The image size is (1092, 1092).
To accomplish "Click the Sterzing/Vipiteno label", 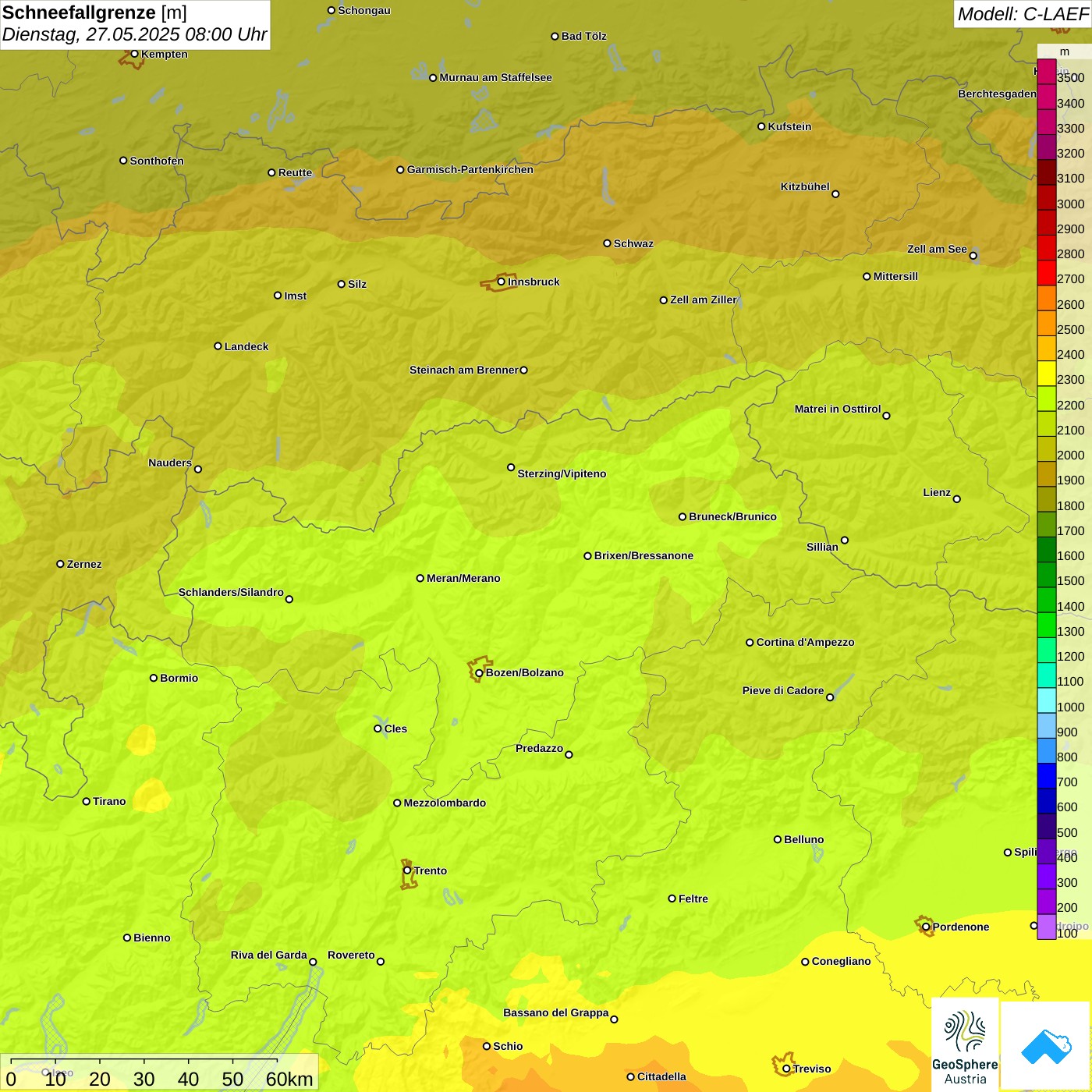I will point(562,473).
